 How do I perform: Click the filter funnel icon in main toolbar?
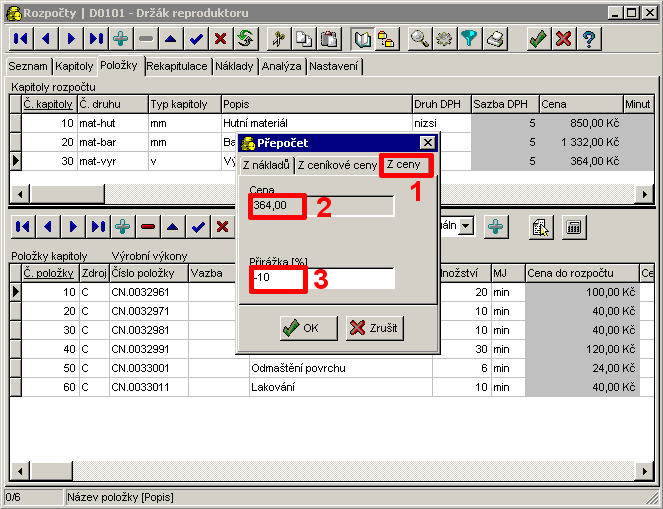[x=469, y=39]
